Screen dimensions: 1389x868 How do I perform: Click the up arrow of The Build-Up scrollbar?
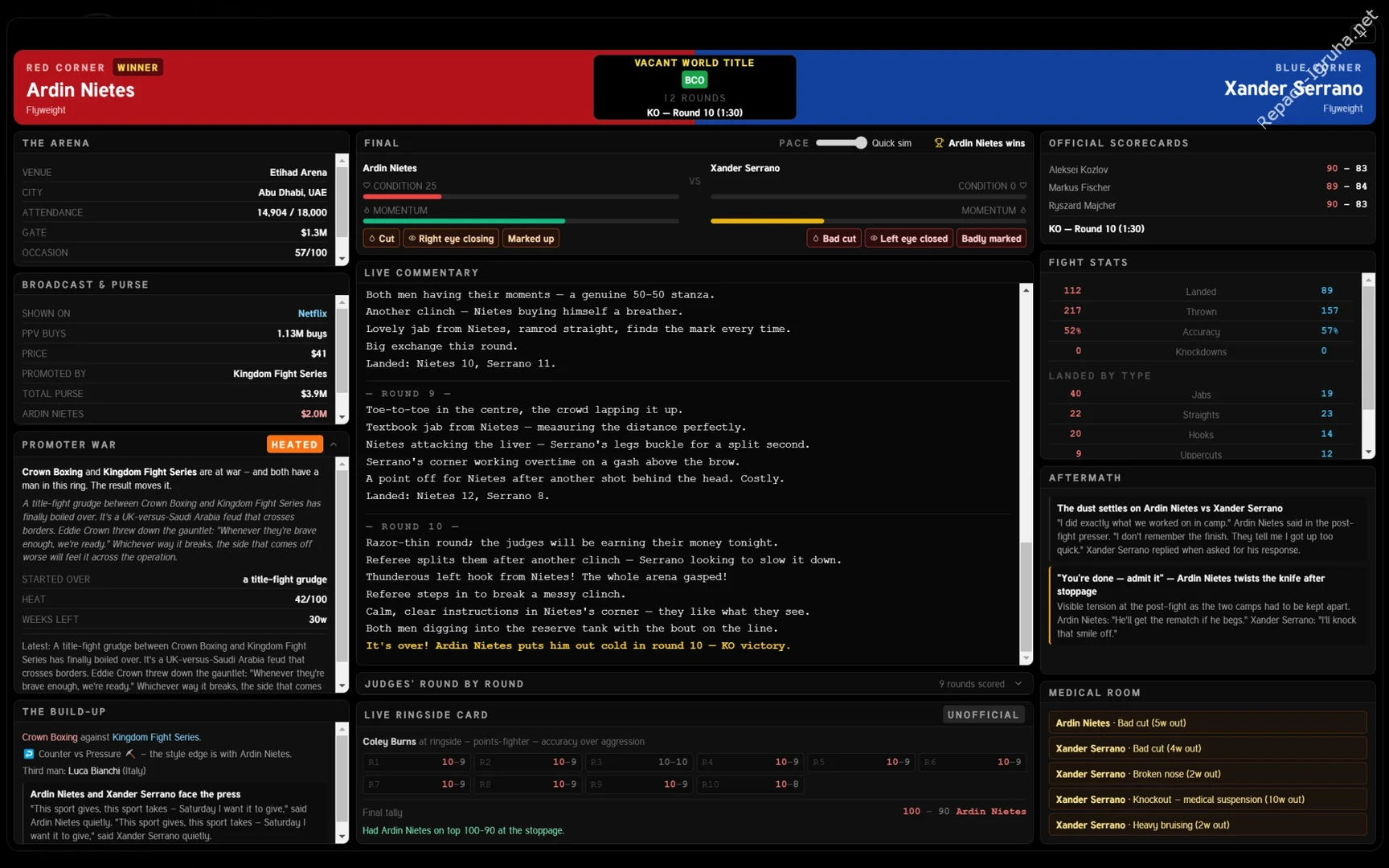pyautogui.click(x=342, y=729)
